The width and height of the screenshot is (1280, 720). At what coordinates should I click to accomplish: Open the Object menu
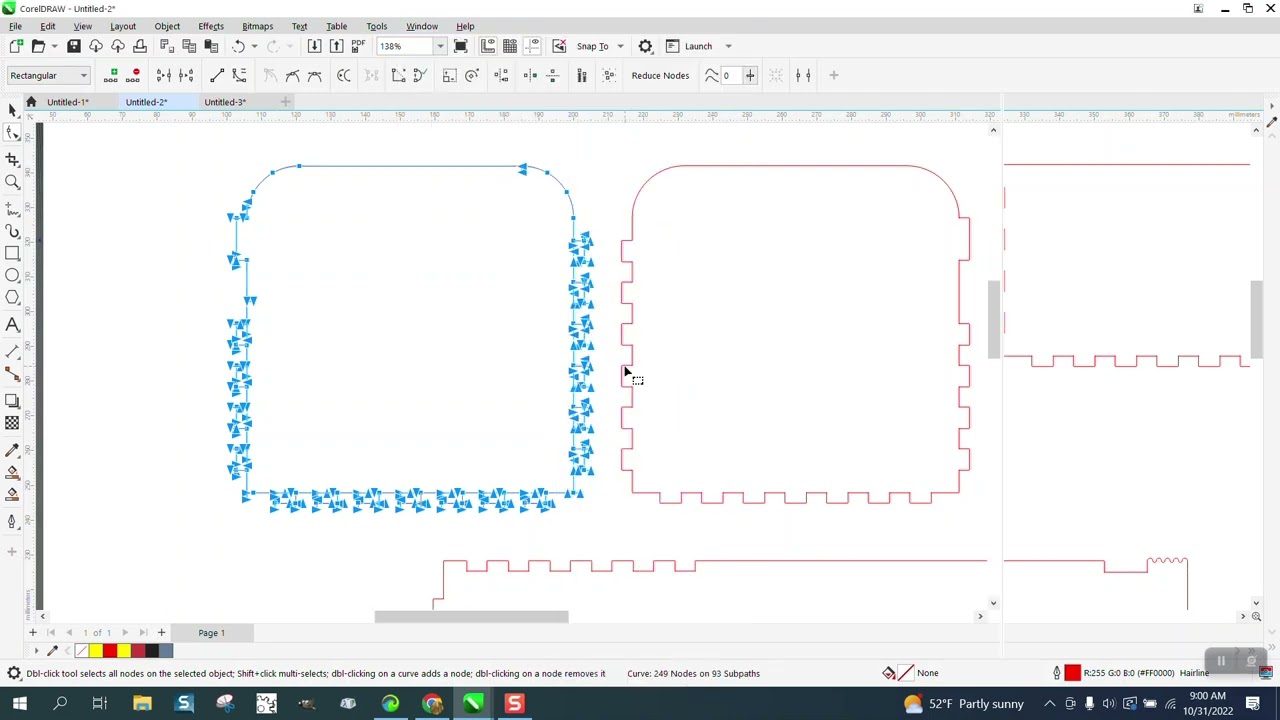pyautogui.click(x=167, y=26)
